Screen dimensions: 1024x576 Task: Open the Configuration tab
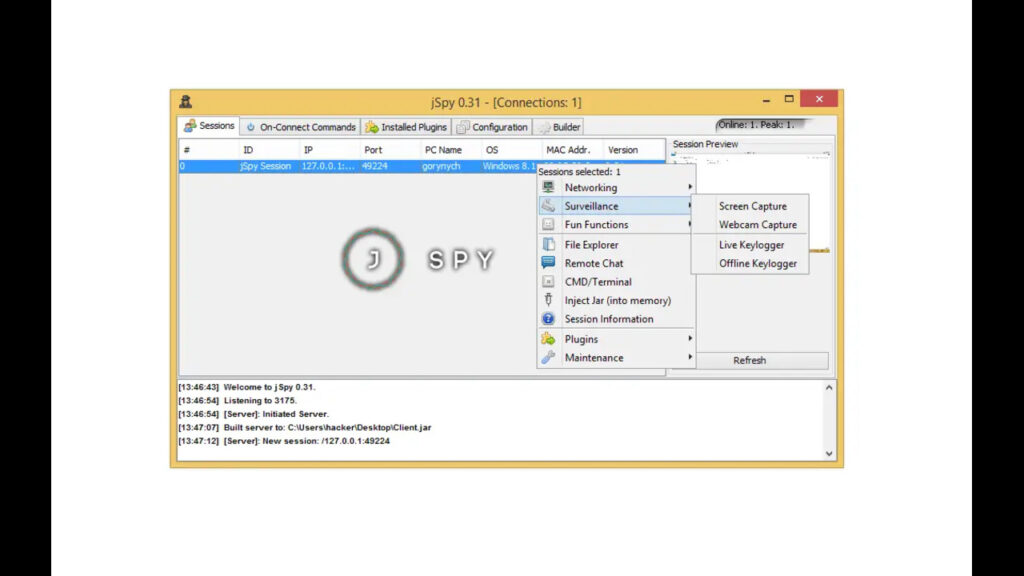pos(492,127)
